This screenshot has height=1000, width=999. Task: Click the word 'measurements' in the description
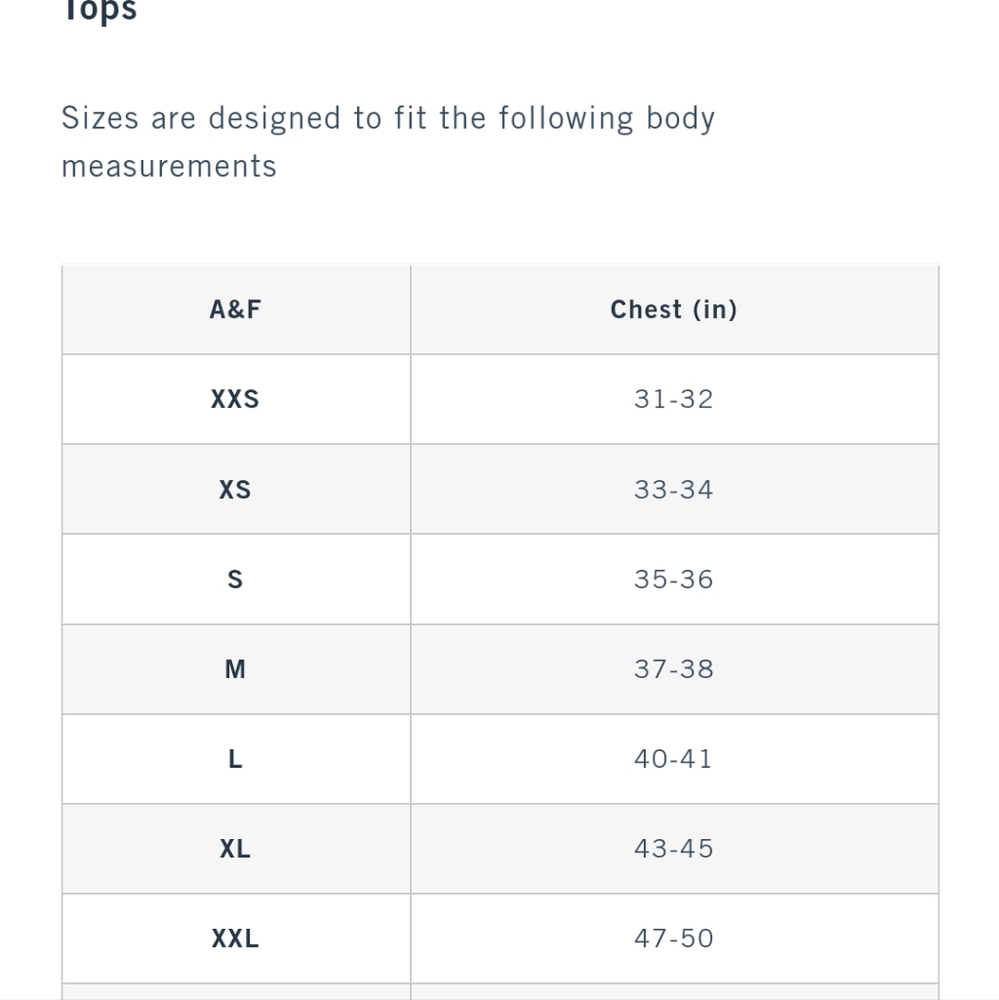pyautogui.click(x=169, y=166)
